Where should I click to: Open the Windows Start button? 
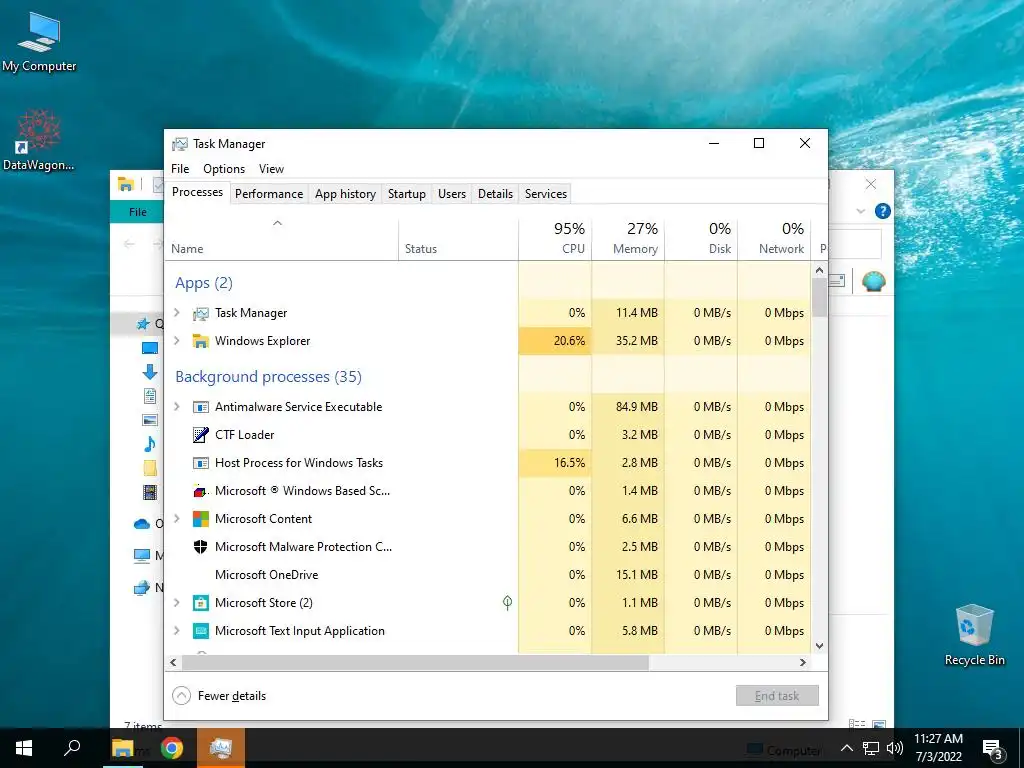click(24, 748)
